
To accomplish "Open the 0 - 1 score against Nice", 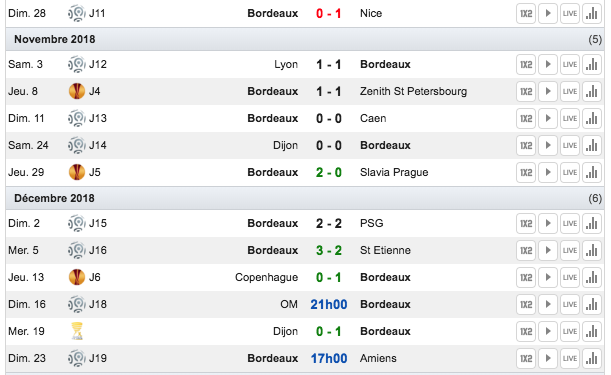I will pyautogui.click(x=329, y=13).
